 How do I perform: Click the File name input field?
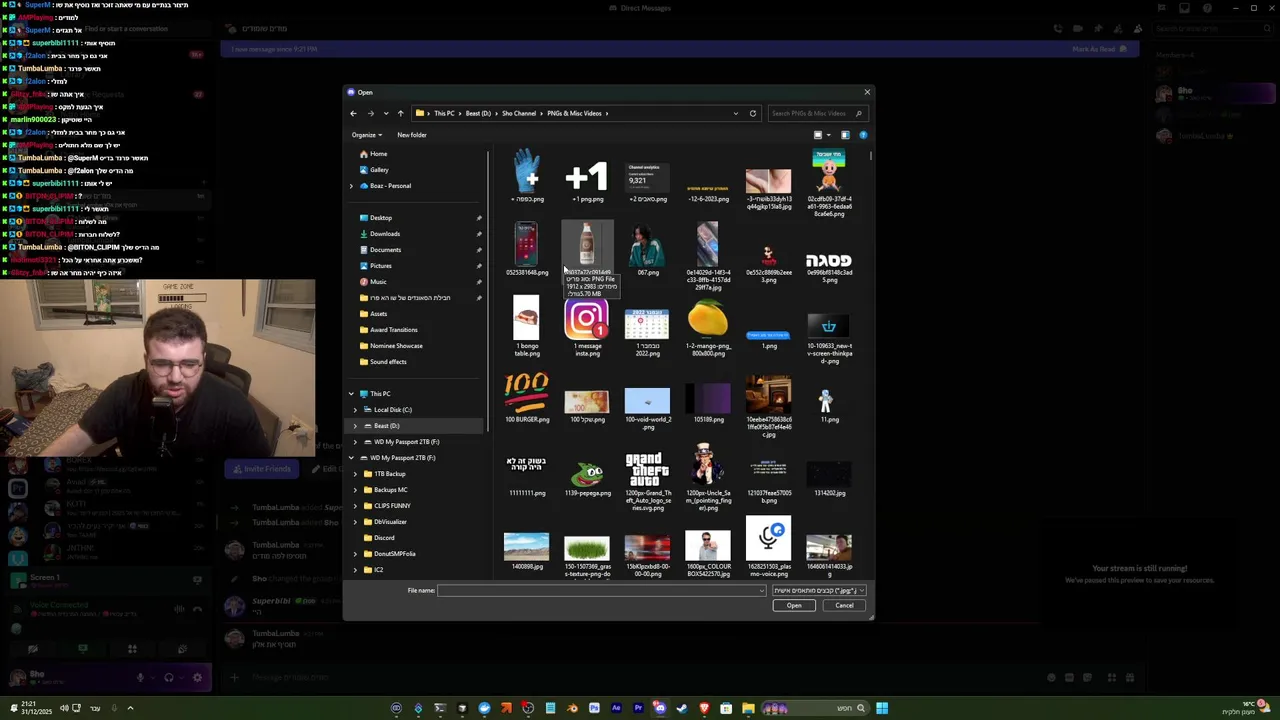pos(601,591)
